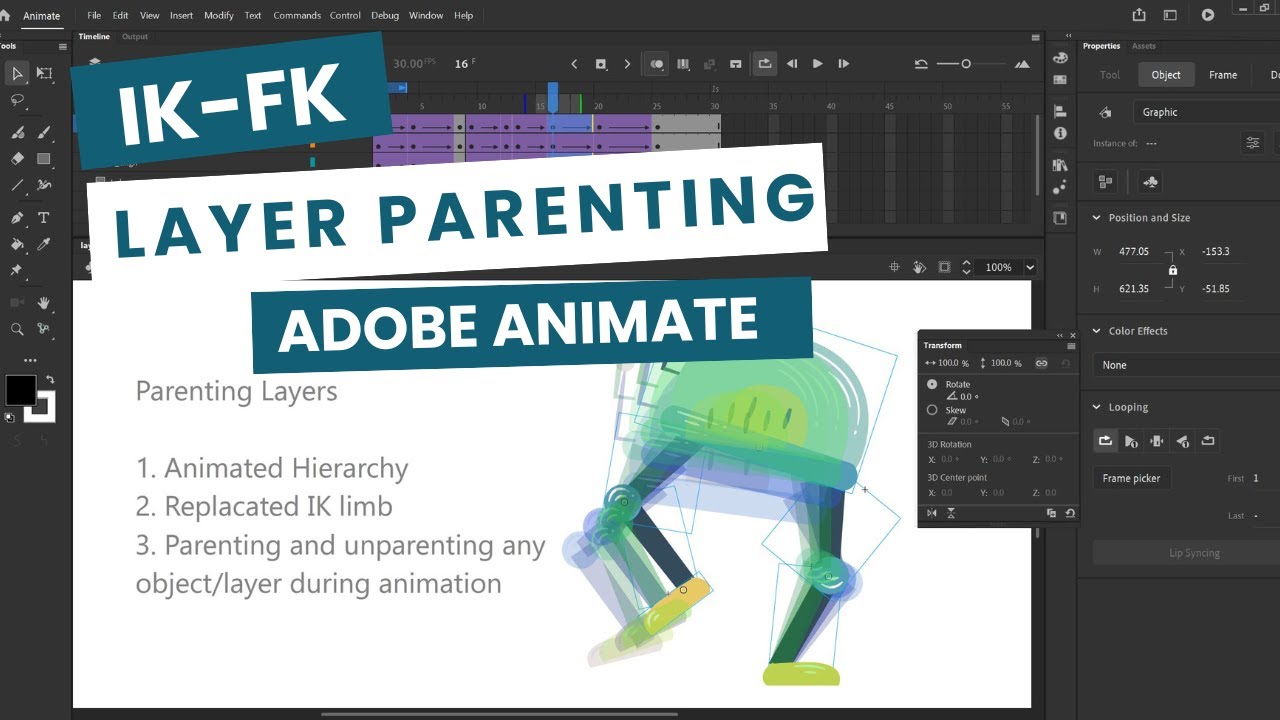1280x720 pixels.
Task: Click the Share icon in title bar
Action: pyautogui.click(x=1139, y=15)
